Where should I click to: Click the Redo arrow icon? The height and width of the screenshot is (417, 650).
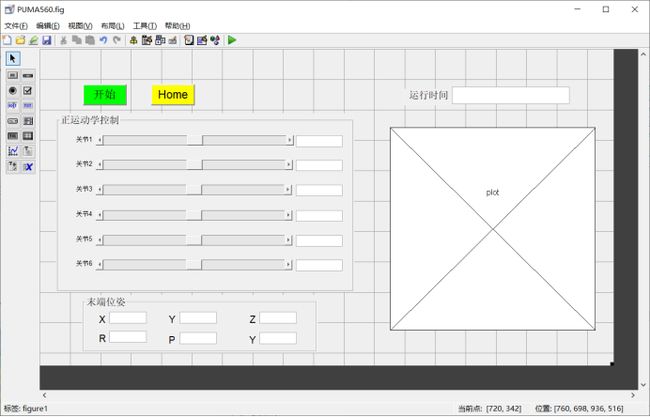[x=117, y=40]
